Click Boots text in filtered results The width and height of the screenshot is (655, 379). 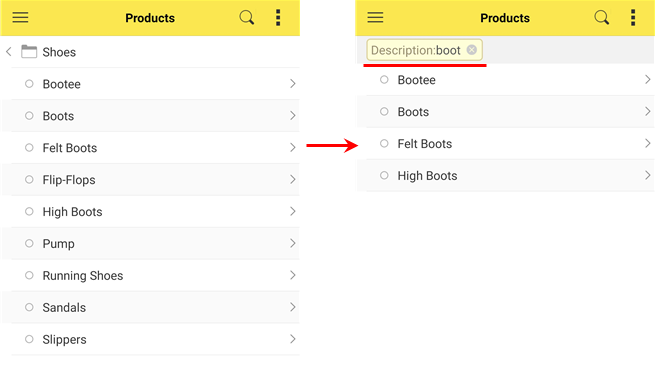413,112
